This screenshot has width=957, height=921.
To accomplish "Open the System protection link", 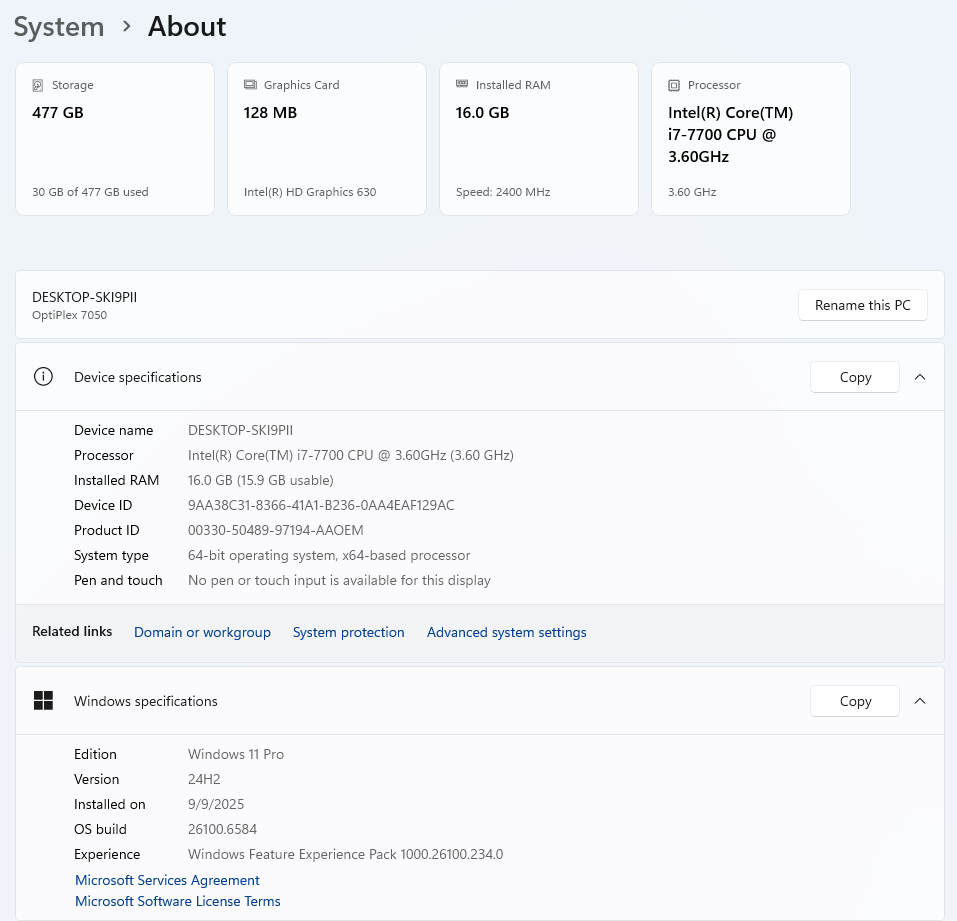I will pos(348,632).
